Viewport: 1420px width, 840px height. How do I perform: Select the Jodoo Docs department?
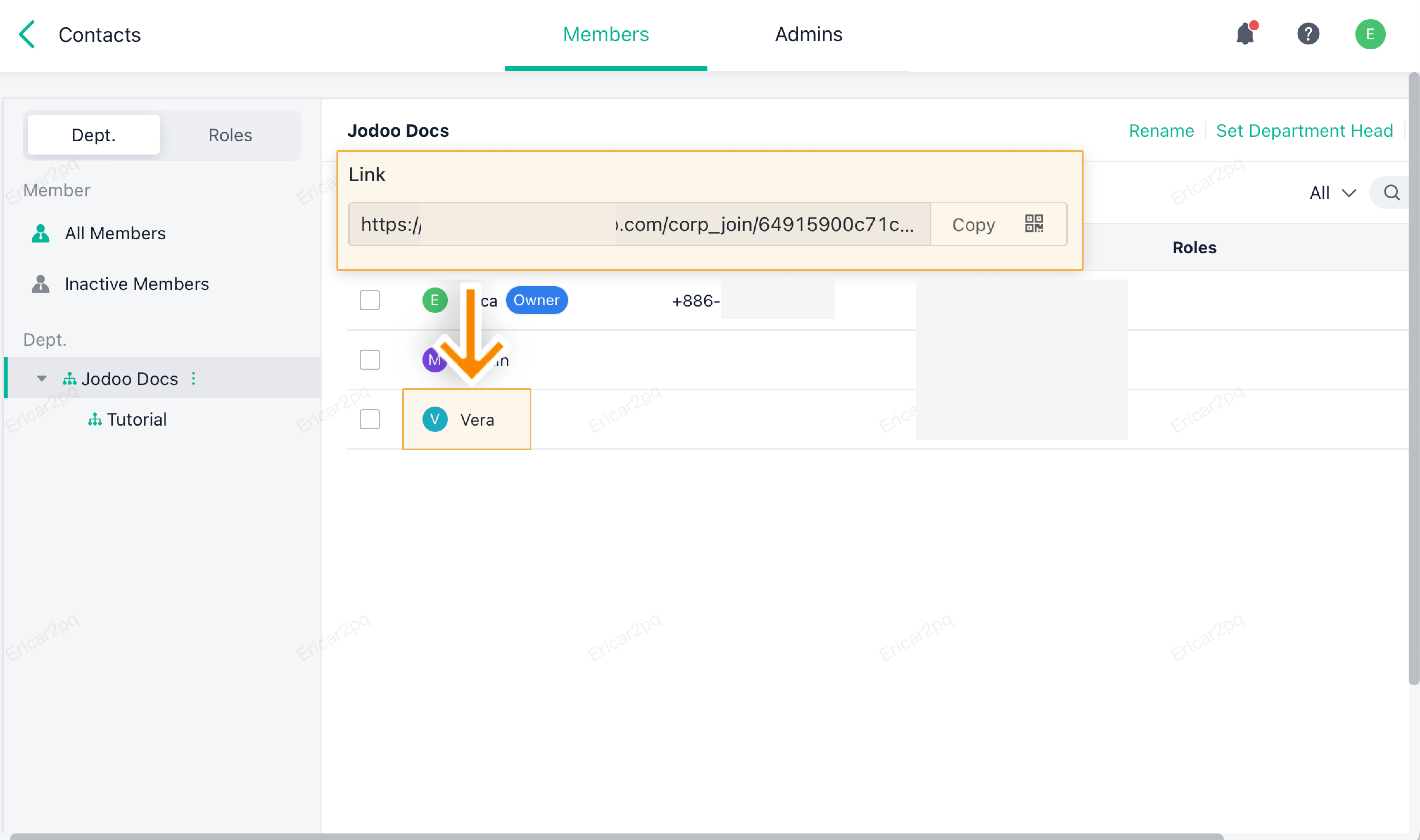162,378
